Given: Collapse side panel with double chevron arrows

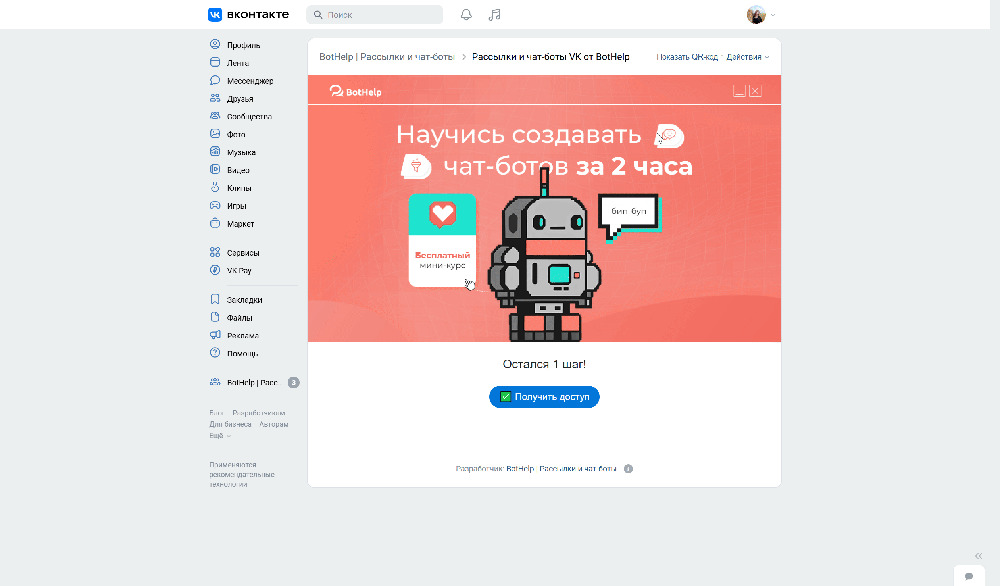Looking at the screenshot, I should click(978, 556).
